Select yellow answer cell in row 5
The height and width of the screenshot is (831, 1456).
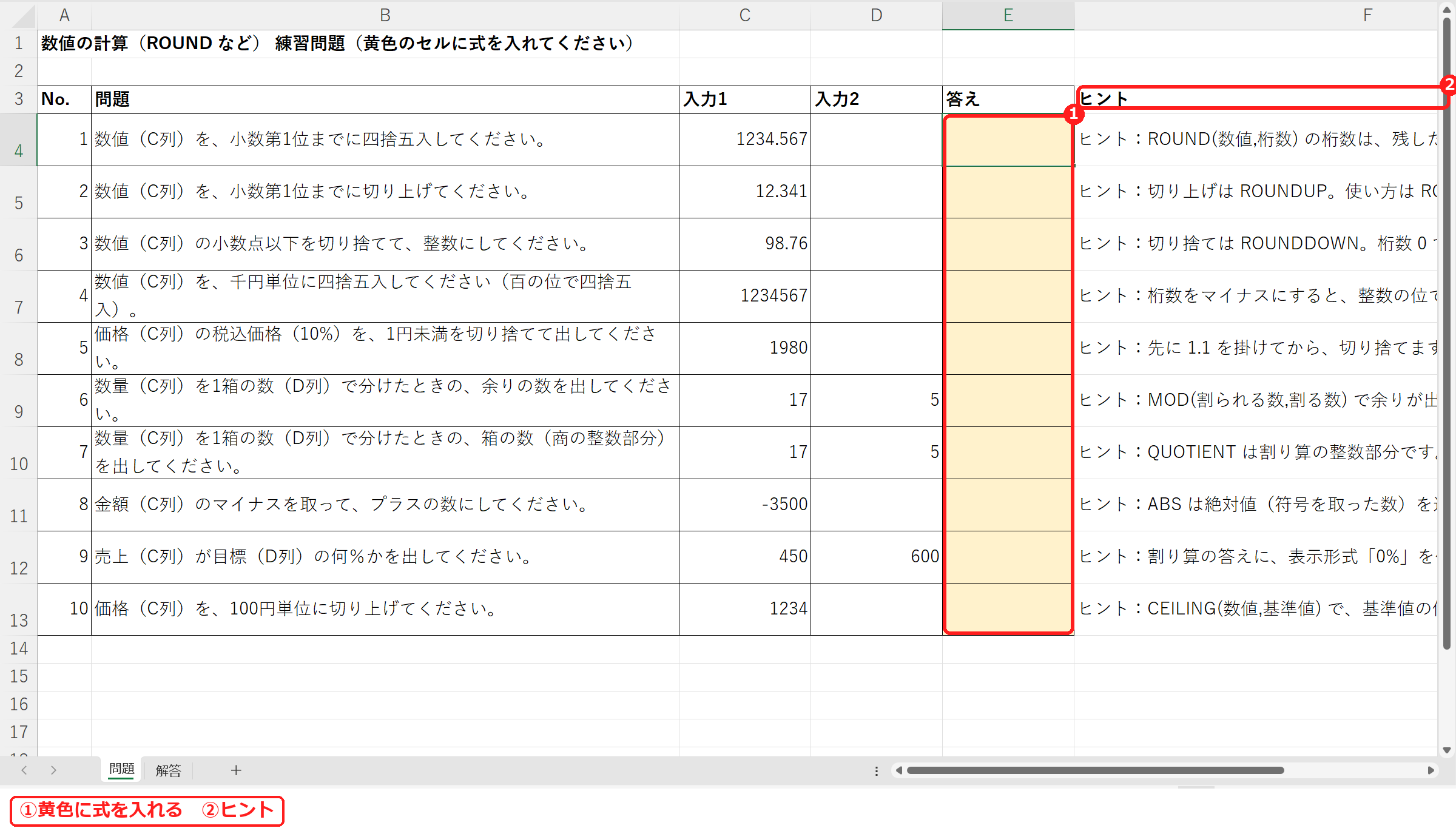tap(1008, 192)
